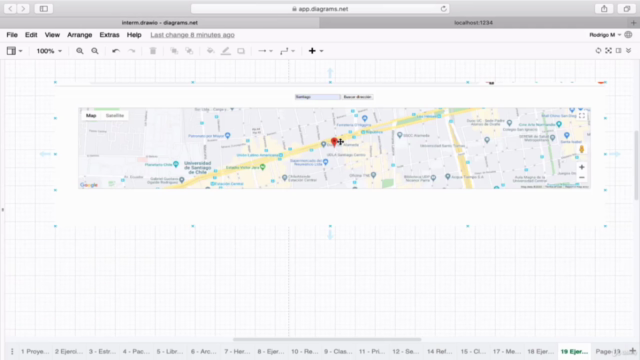Click the Santiago address input field
The height and width of the screenshot is (360, 640).
click(318, 97)
